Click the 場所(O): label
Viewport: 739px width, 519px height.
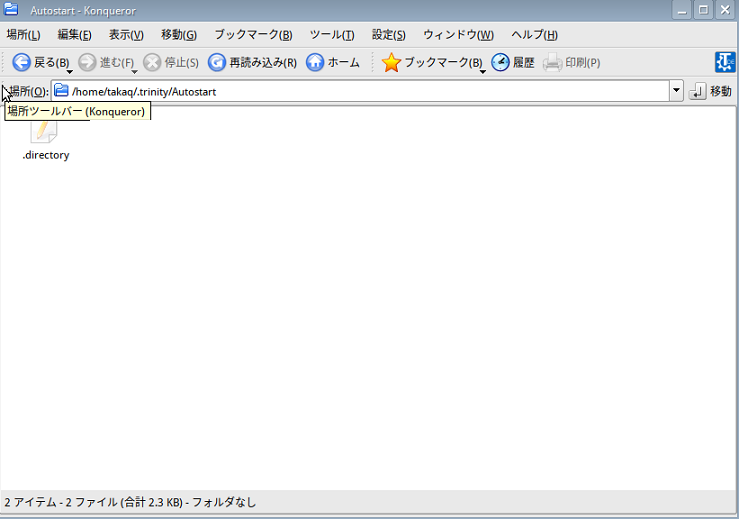[29, 91]
